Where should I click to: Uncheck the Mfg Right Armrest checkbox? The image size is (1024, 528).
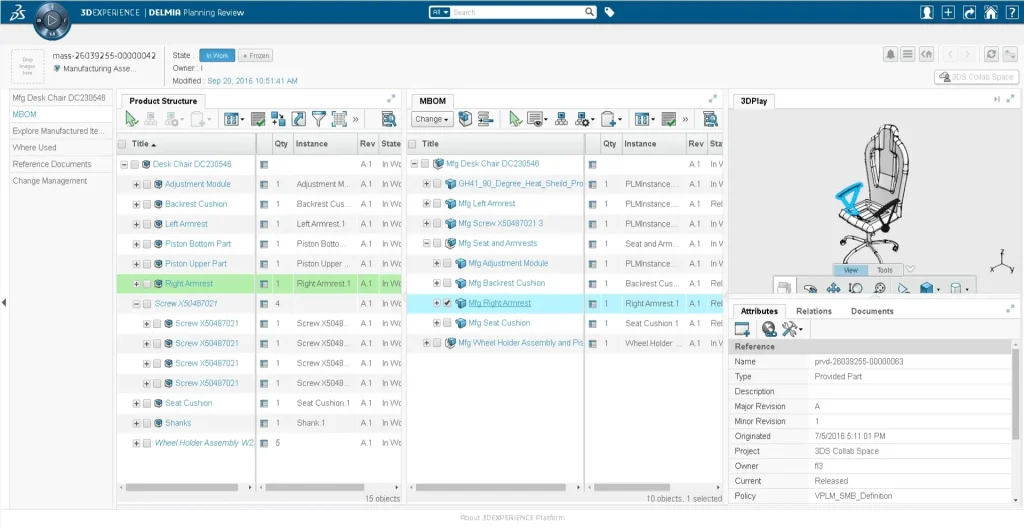tap(447, 303)
